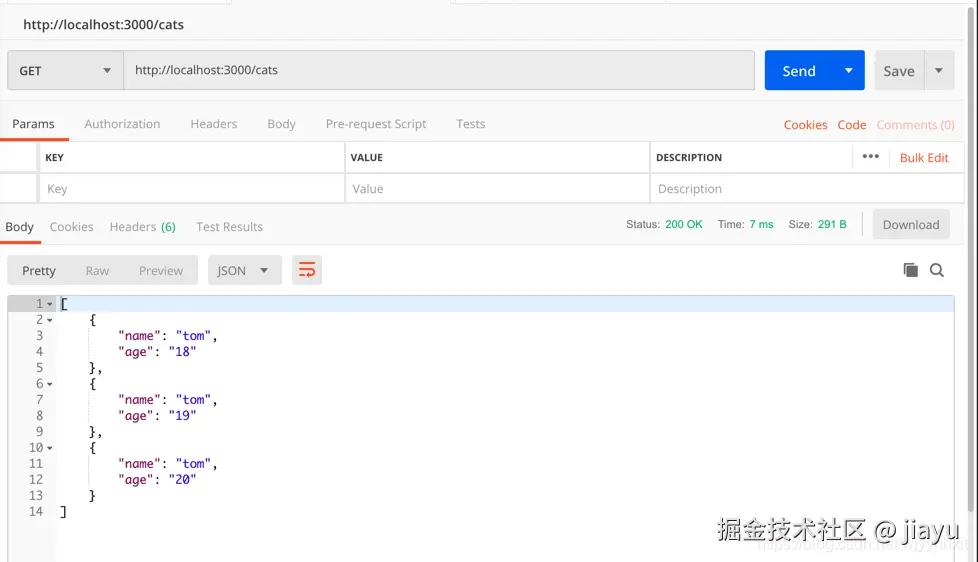
Task: Click the Description input cell
Action: point(806,188)
